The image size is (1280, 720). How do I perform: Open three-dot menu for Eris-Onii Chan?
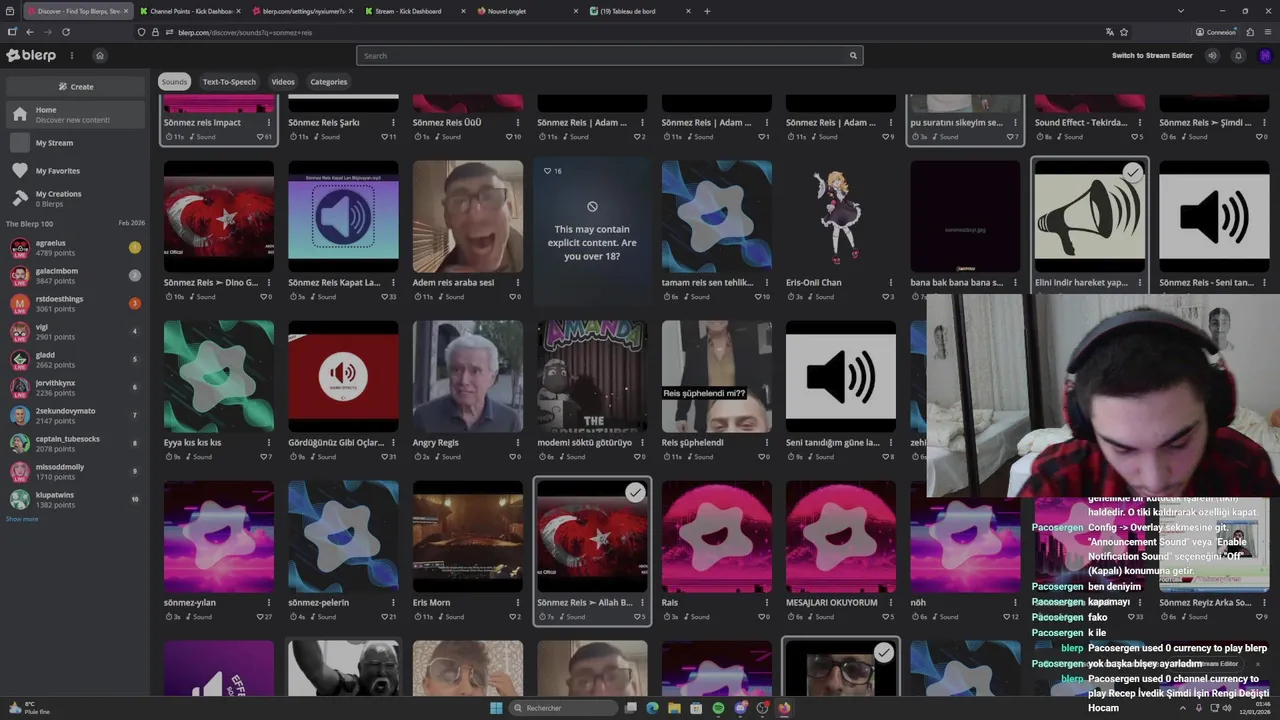click(891, 283)
